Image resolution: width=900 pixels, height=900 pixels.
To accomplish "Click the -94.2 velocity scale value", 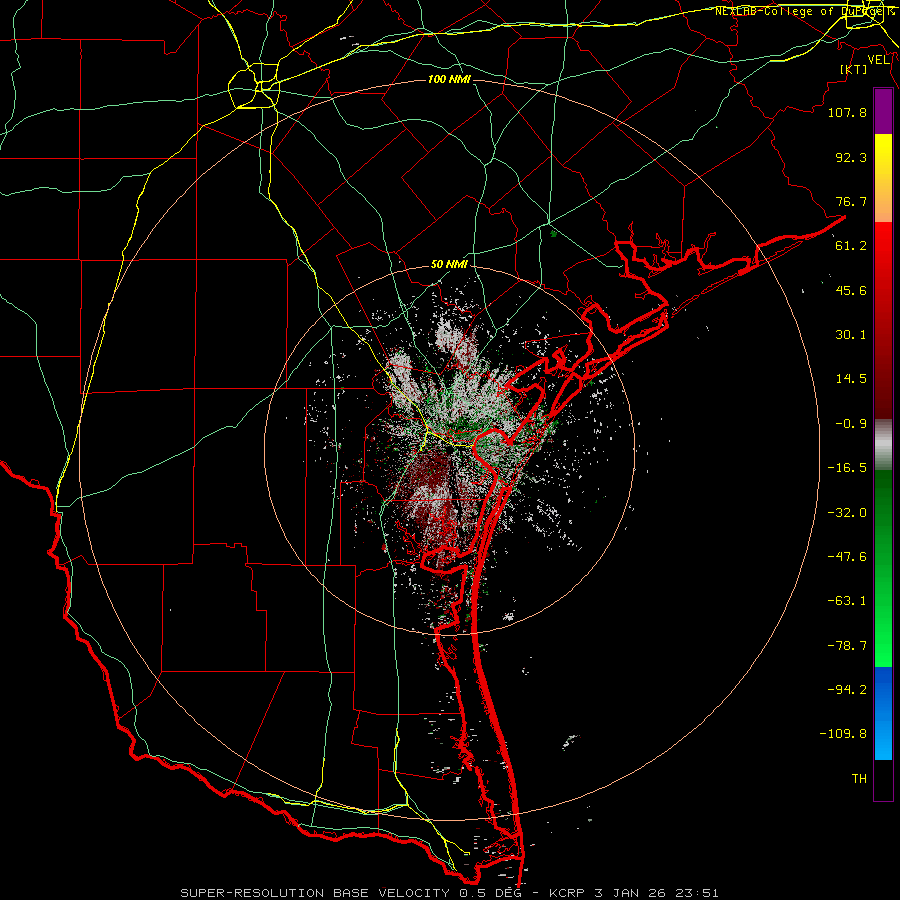I will click(x=847, y=690).
